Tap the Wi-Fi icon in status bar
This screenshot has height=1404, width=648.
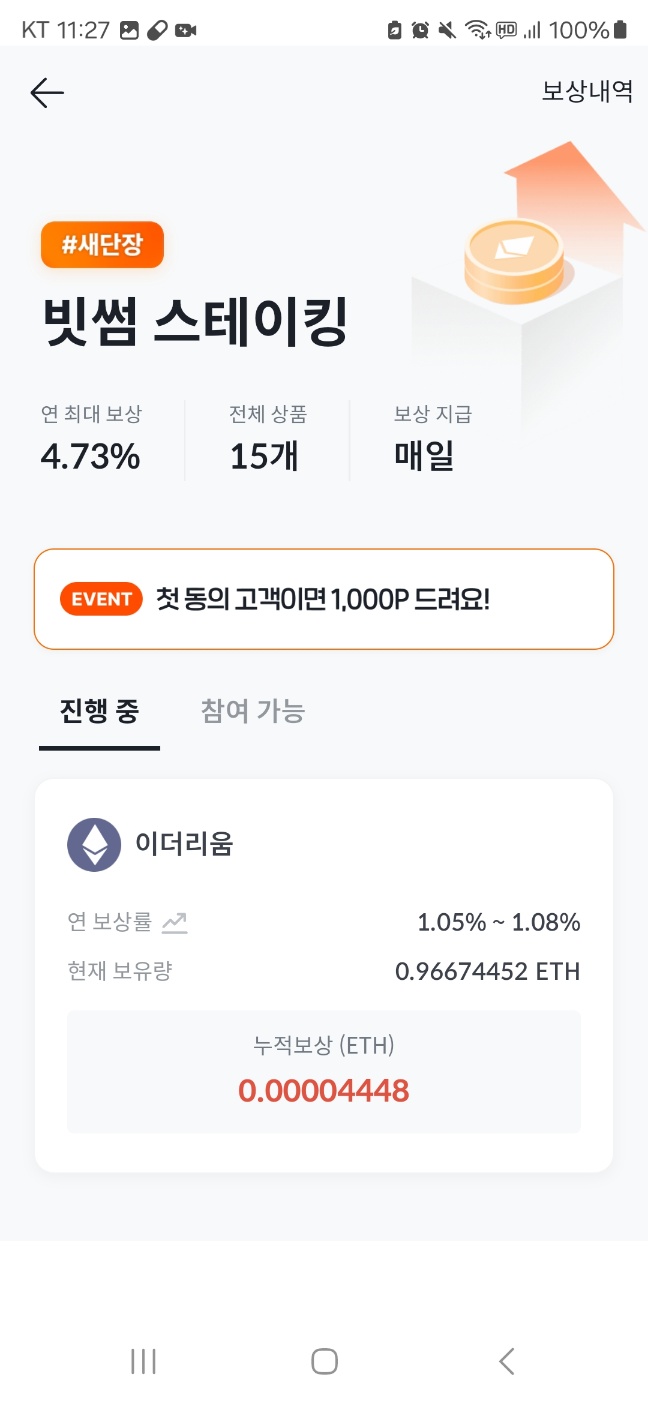[477, 30]
